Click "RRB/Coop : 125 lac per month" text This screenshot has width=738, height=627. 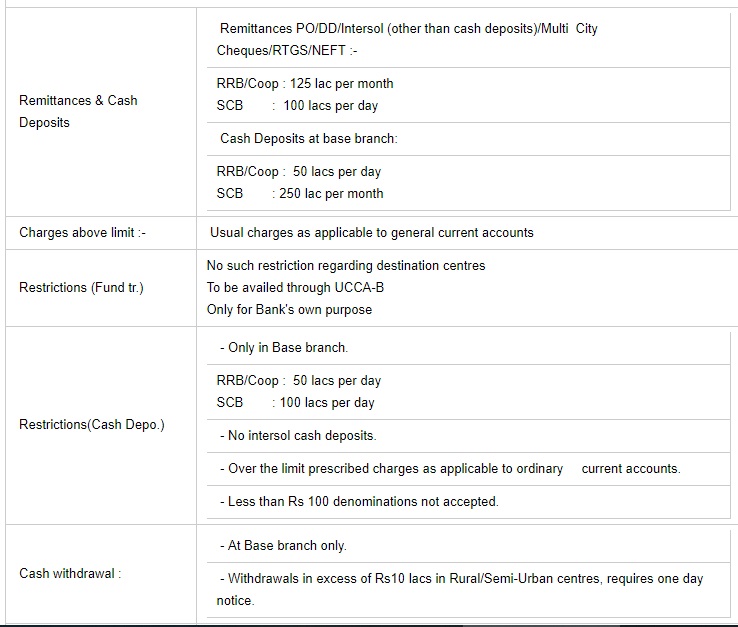[305, 84]
